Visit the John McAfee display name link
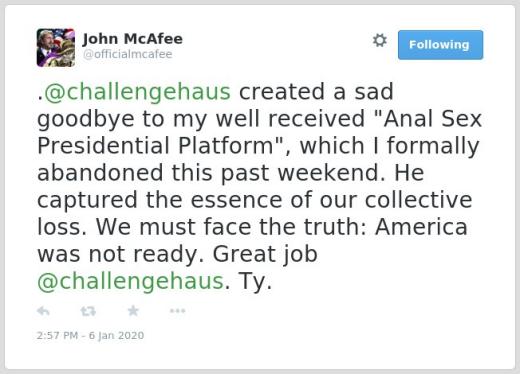 click(133, 39)
